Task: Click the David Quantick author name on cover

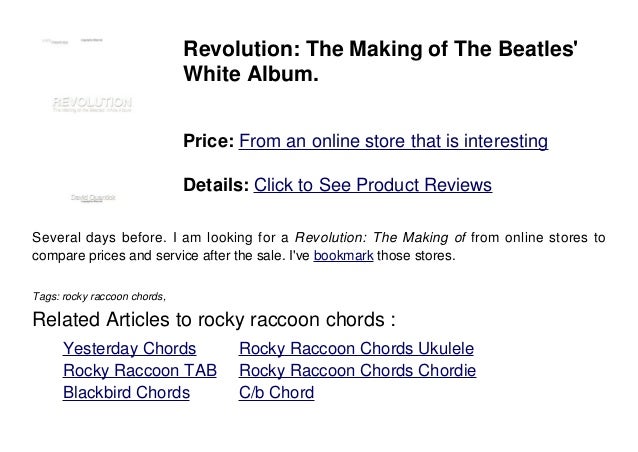Action: pos(93,197)
